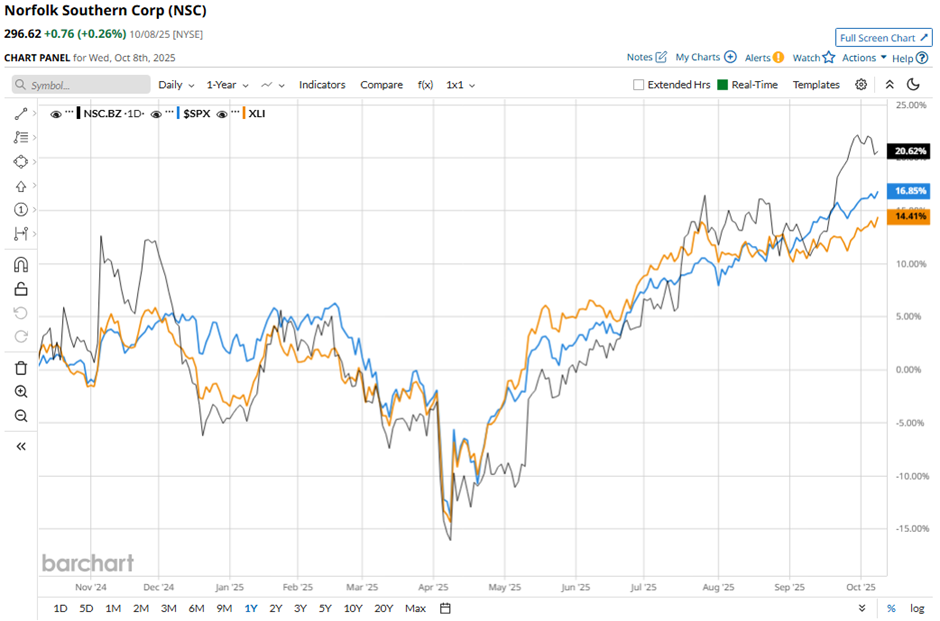Enable the Extended Hrs checkbox
940x621 pixels.
point(638,85)
